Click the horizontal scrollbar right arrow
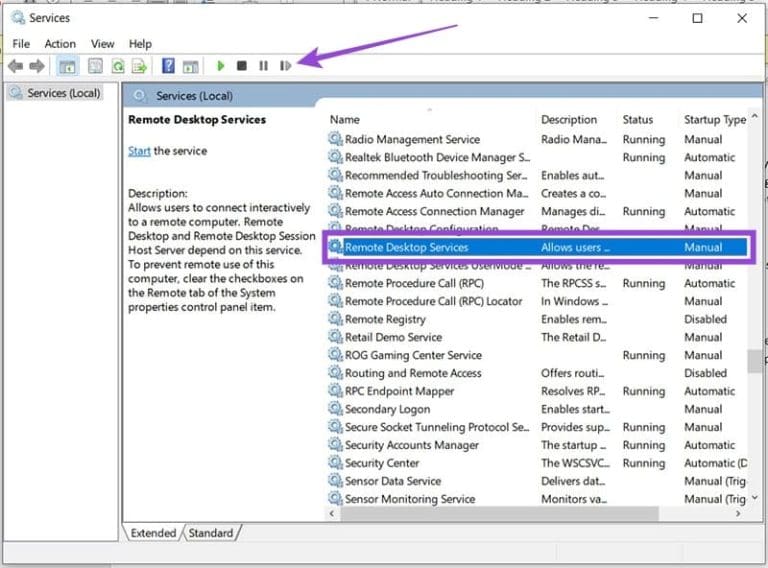The height and width of the screenshot is (568, 768). (x=738, y=513)
